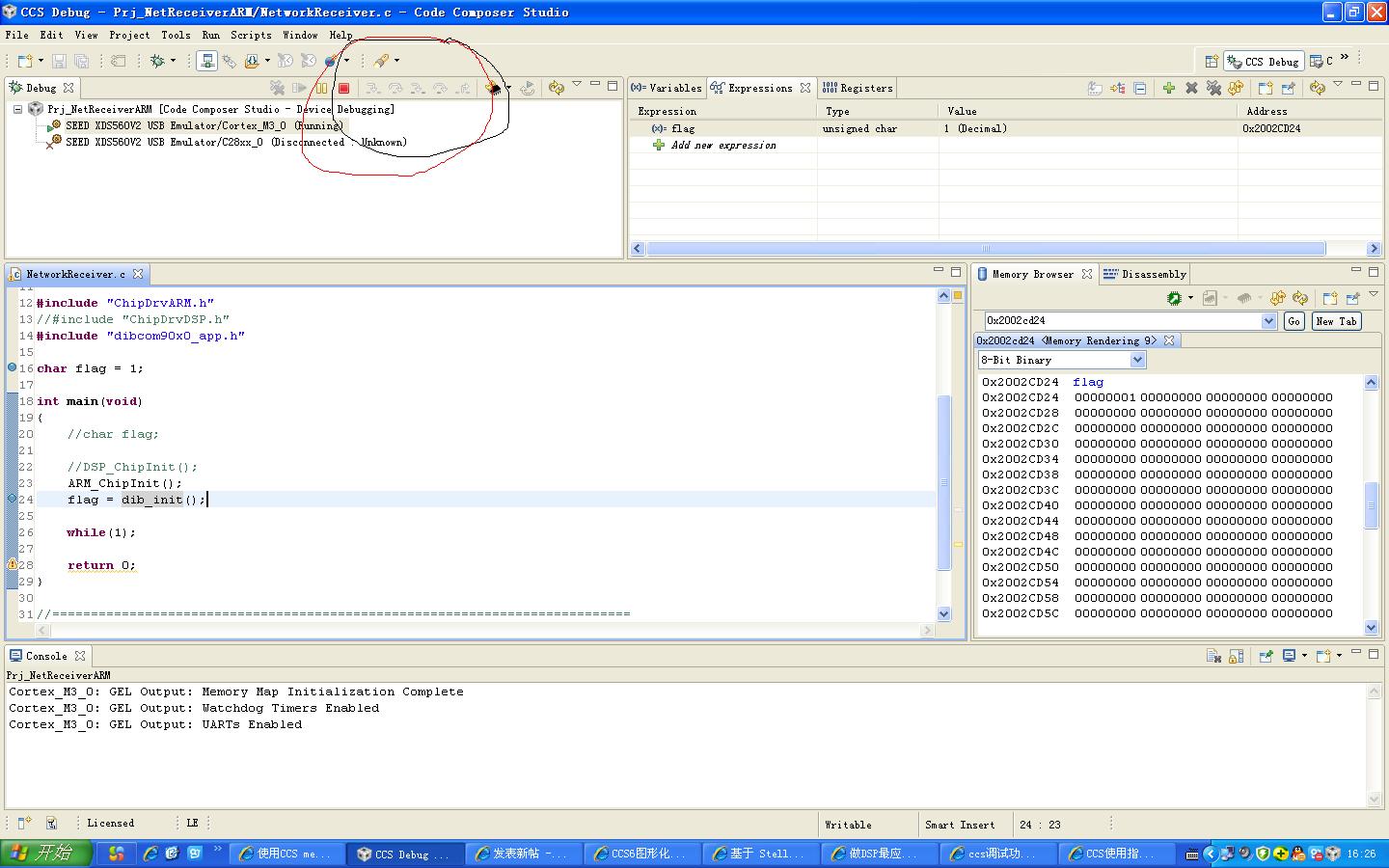Viewport: 1389px width, 868px height.
Task: Click the Windows Start button
Action: [46, 854]
